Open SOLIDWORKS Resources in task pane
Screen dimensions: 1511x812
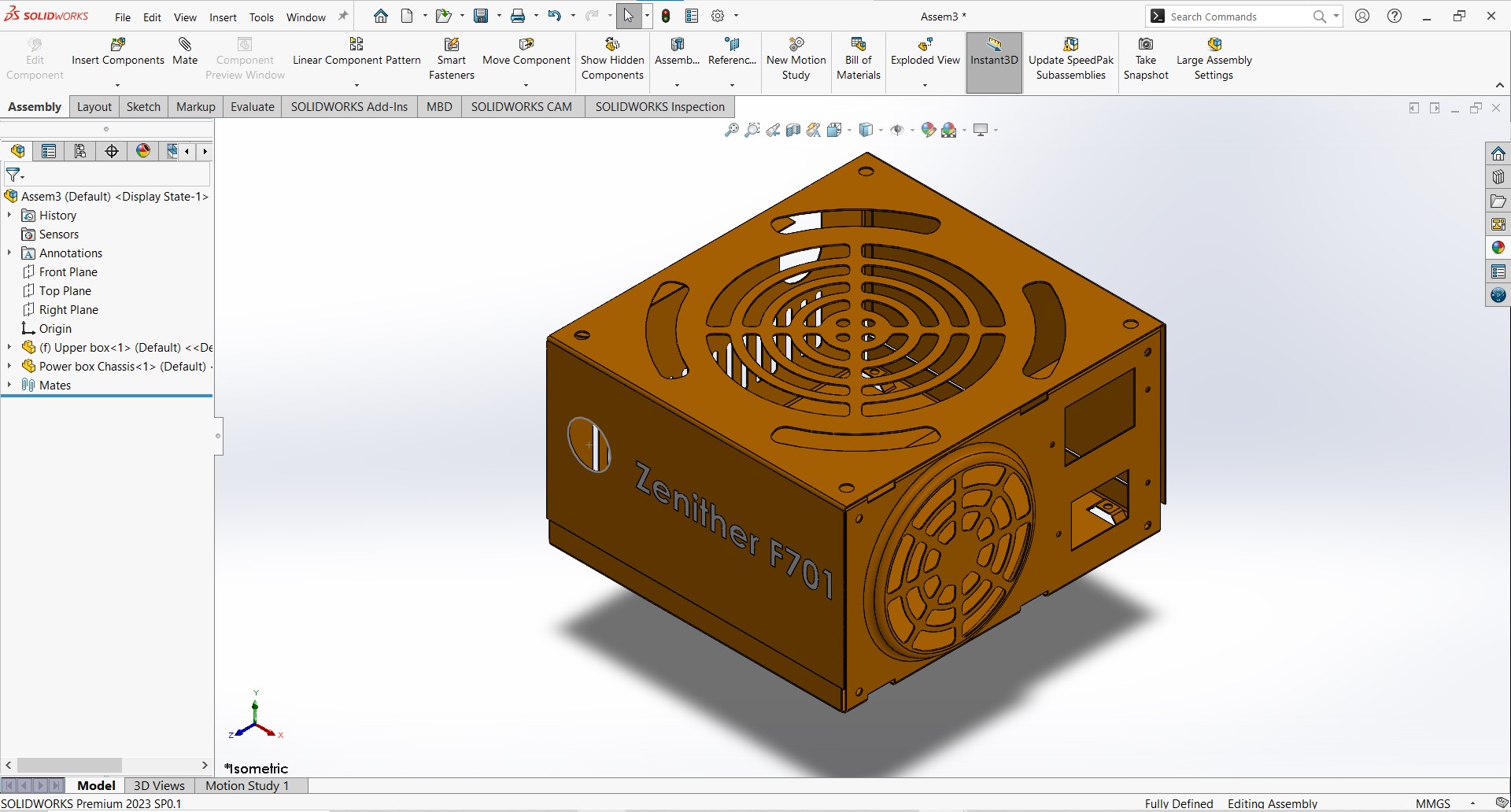[1498, 153]
